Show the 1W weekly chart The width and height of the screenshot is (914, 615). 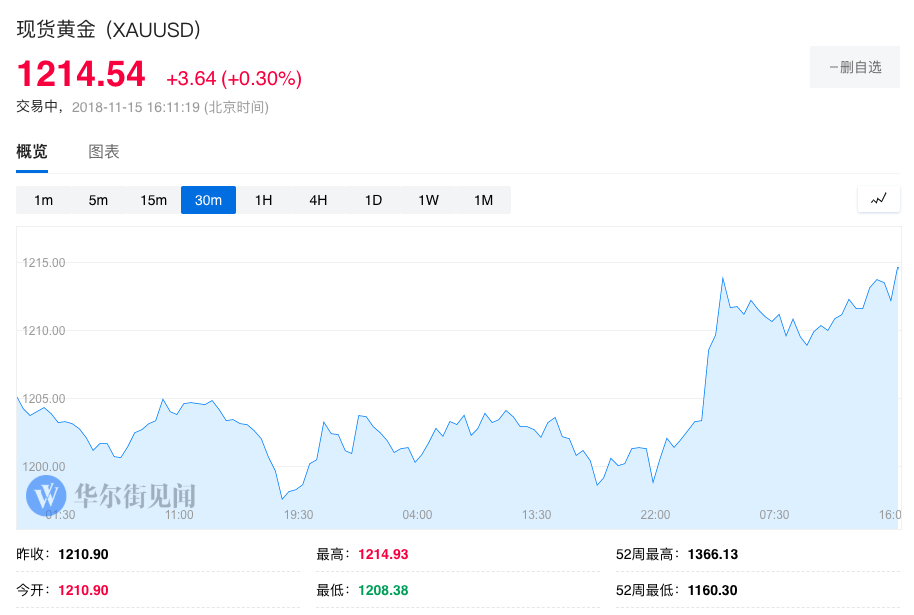(x=428, y=200)
